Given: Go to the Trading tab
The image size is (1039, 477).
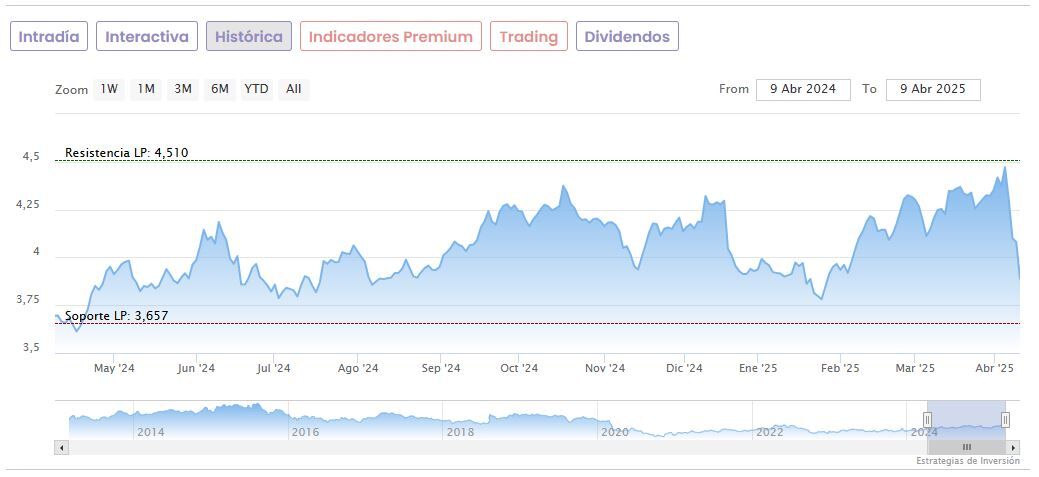Looking at the screenshot, I should (x=529, y=37).
